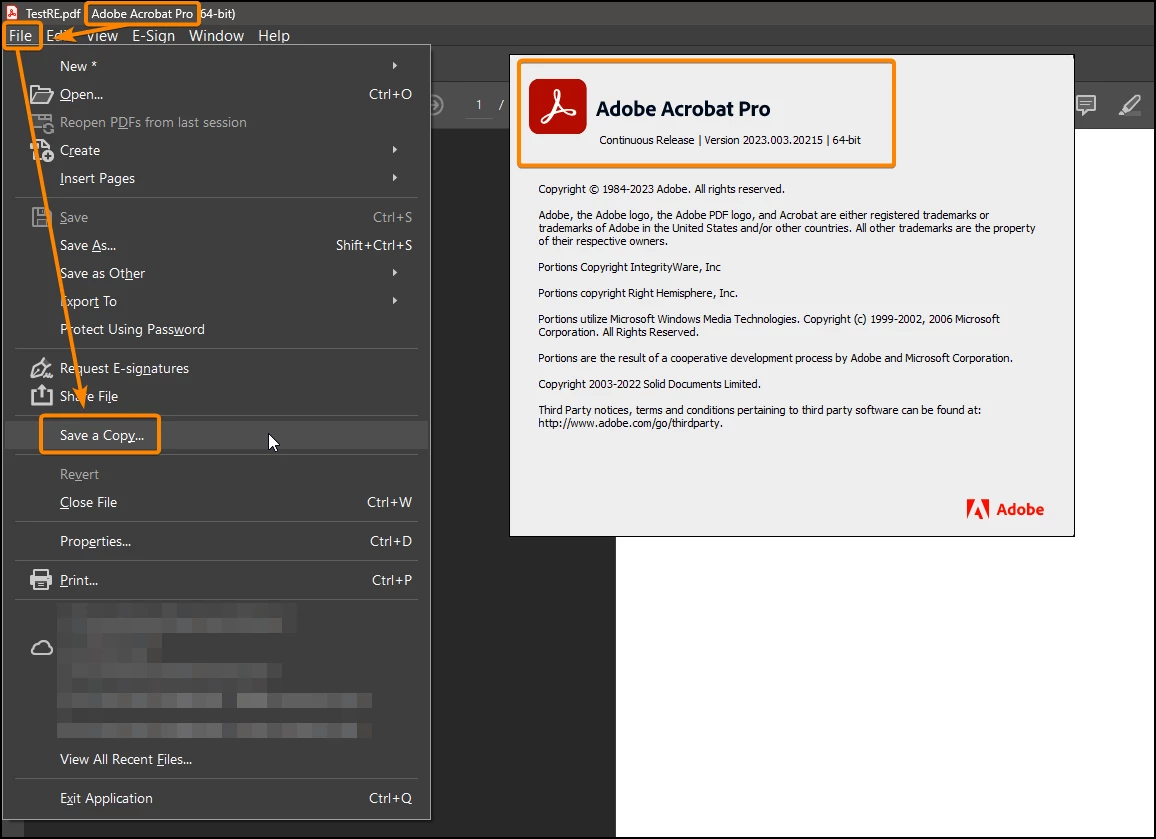Open the thirdparty URL link text

(x=630, y=424)
